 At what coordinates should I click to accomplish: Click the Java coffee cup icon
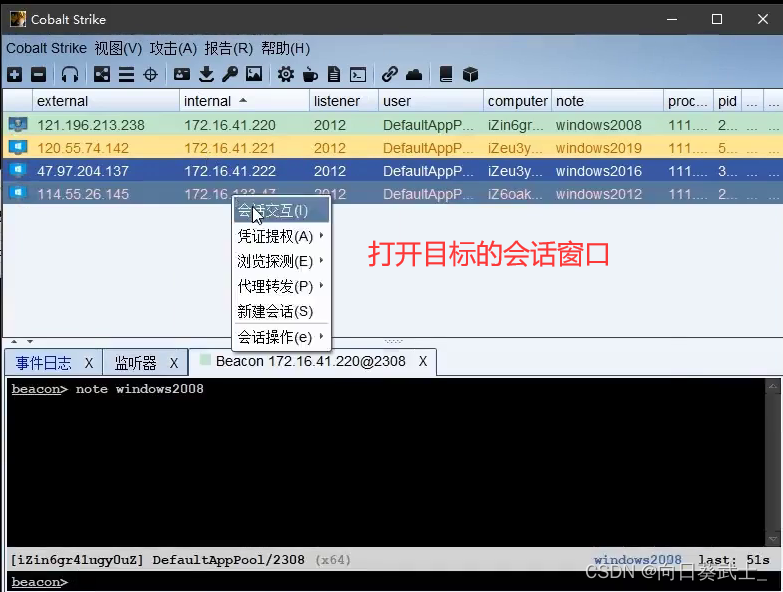click(310, 75)
